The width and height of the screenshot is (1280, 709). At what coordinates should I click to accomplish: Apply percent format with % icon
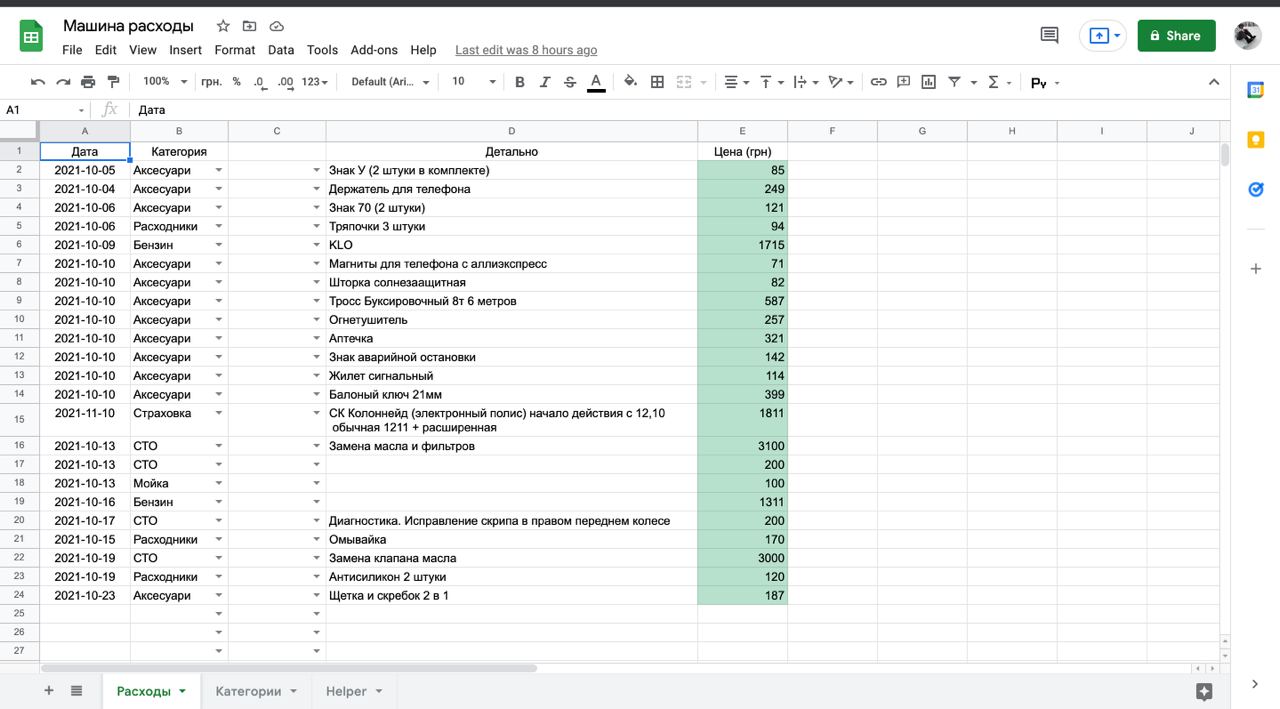236,82
